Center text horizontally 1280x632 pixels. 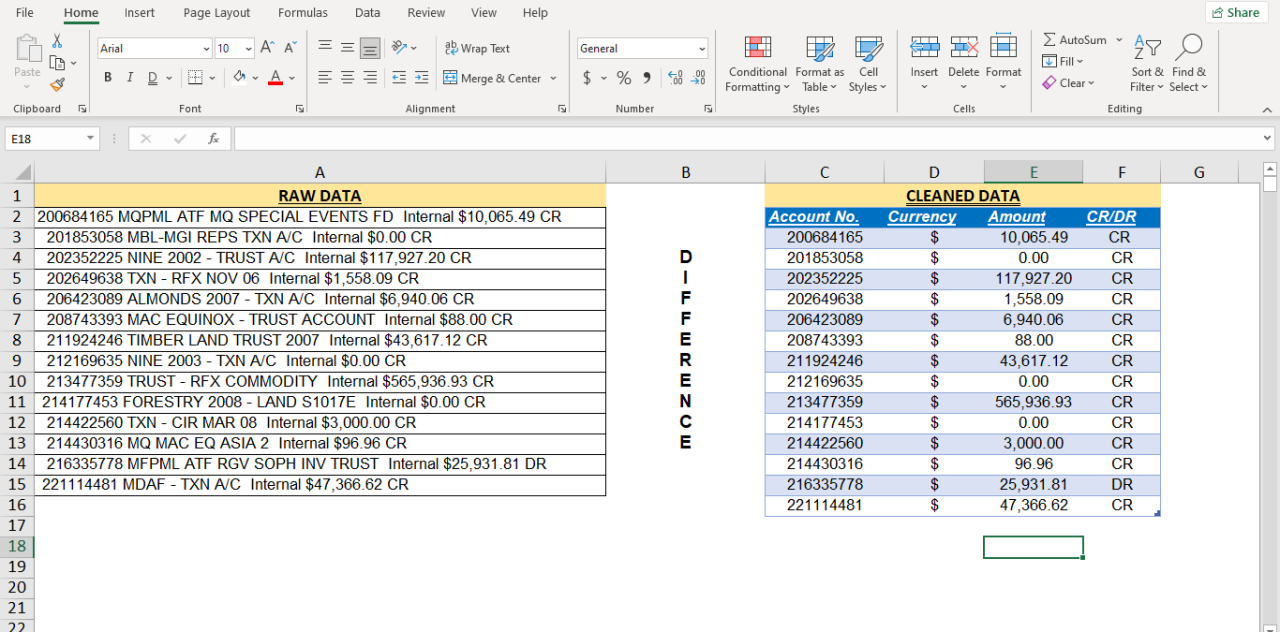347,78
